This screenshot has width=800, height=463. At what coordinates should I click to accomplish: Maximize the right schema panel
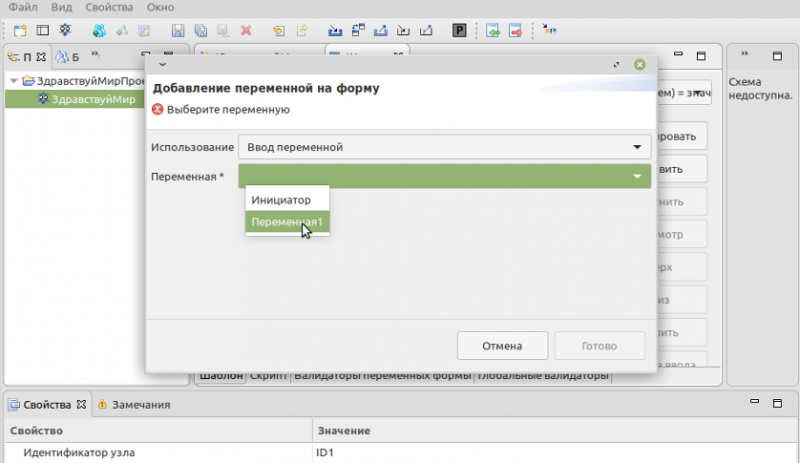coord(777,56)
